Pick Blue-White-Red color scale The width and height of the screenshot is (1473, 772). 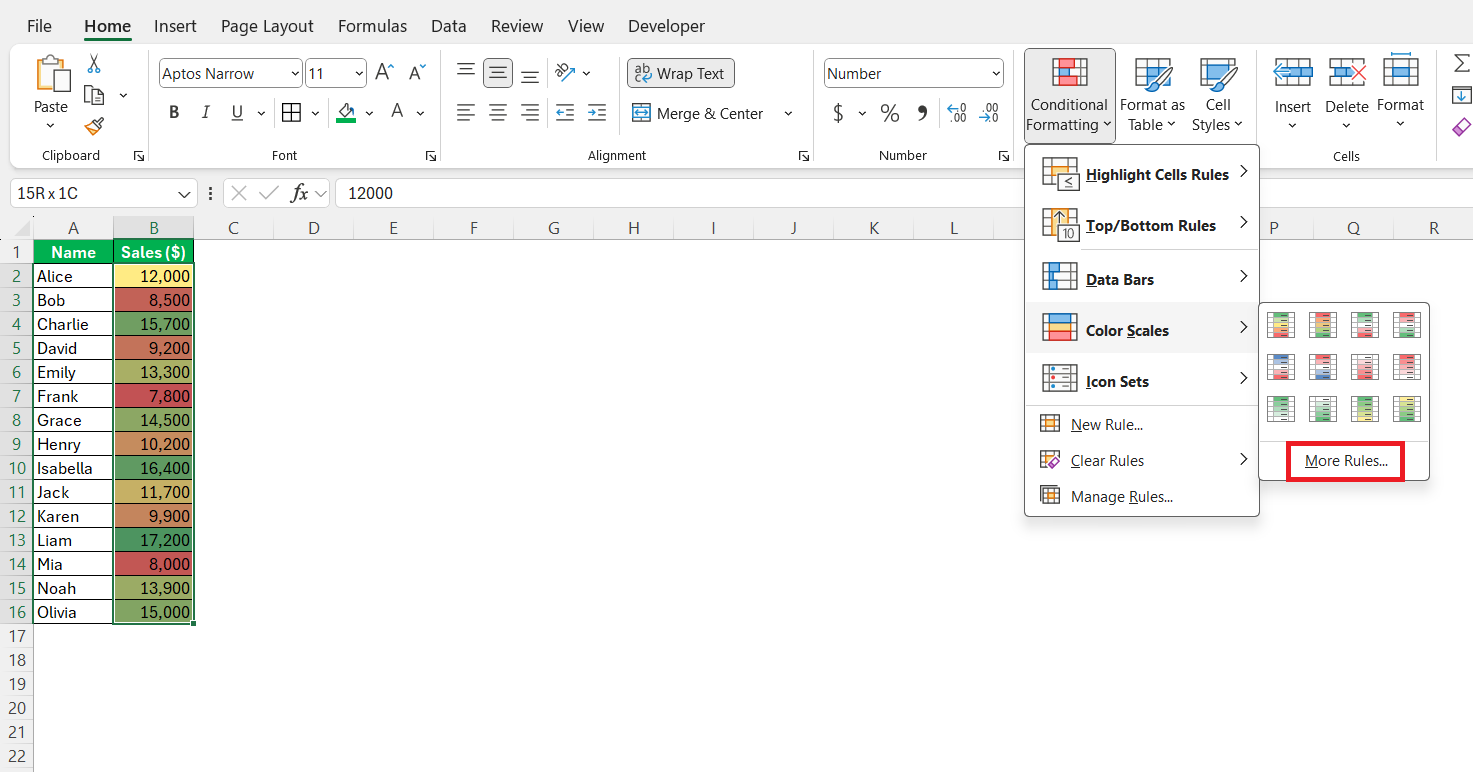point(1281,367)
